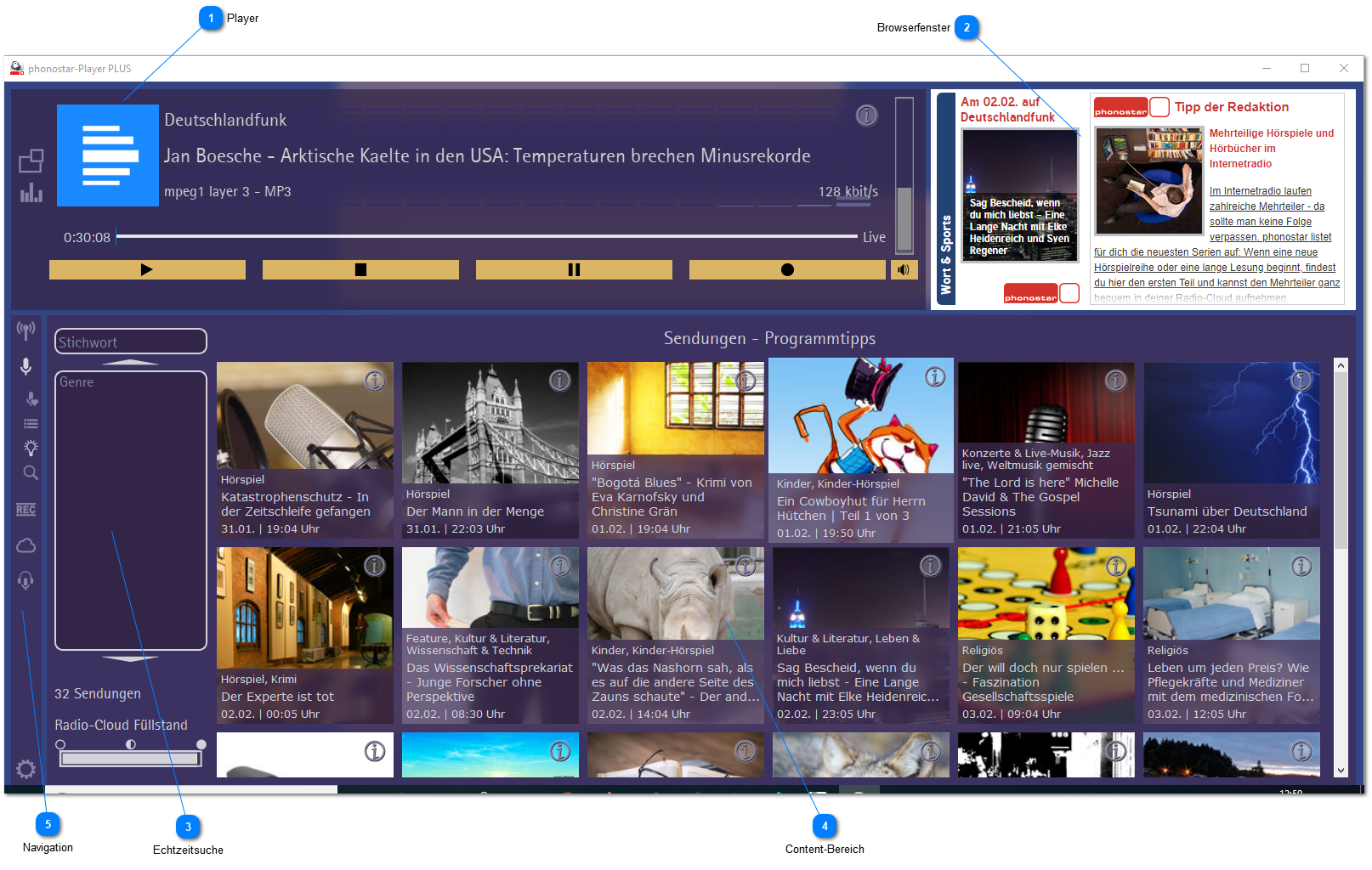Start recording with the record button
This screenshot has width=1372, height=870.
coord(787,269)
